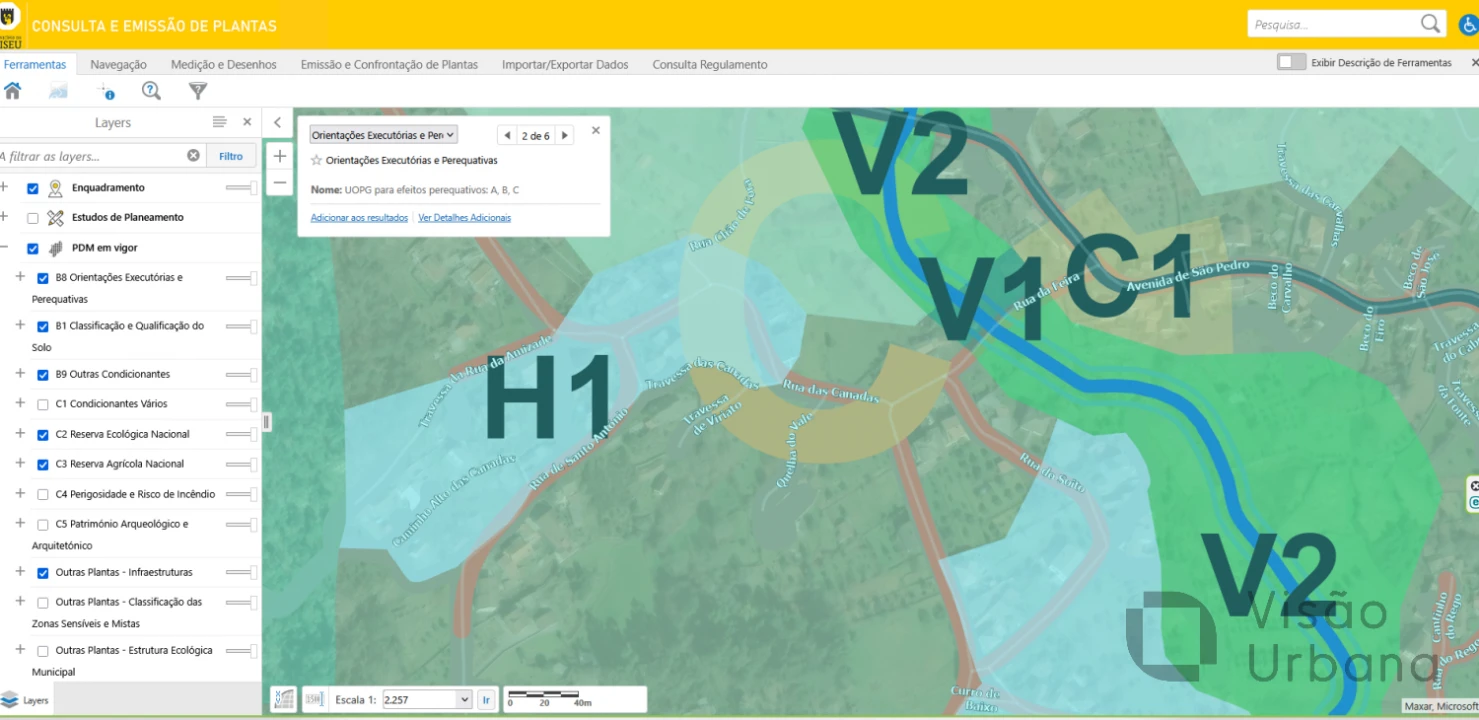Favorite the result with the star icon

pyautogui.click(x=316, y=160)
